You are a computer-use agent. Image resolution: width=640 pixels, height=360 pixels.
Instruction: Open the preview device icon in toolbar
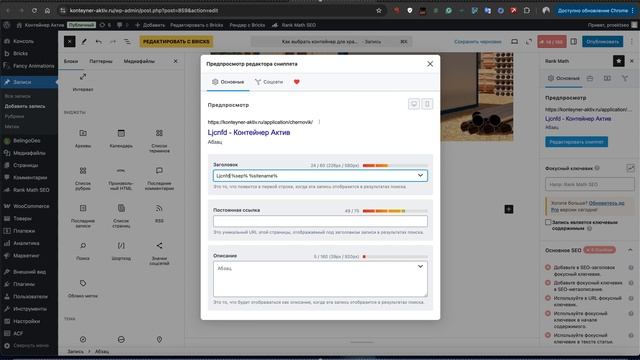[x=514, y=42]
